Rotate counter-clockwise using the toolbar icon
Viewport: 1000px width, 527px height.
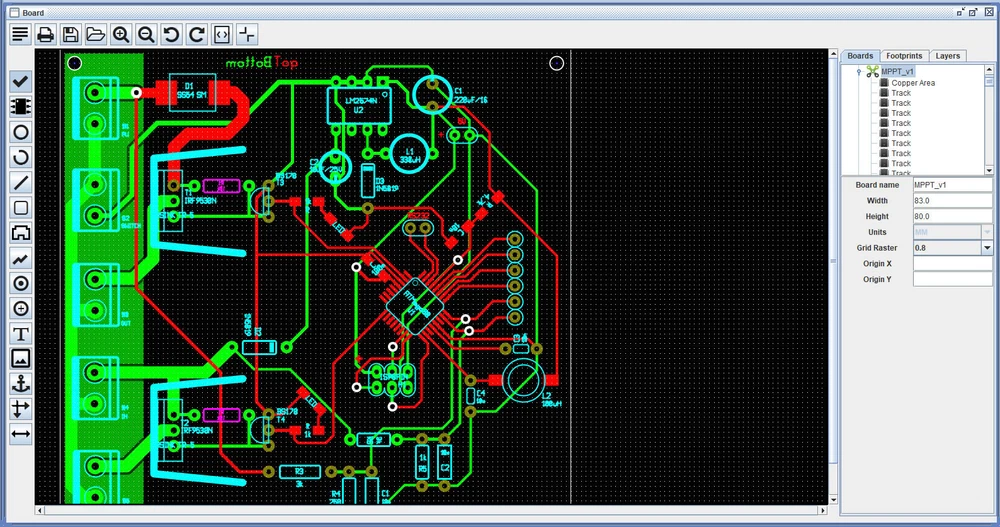(x=171, y=35)
